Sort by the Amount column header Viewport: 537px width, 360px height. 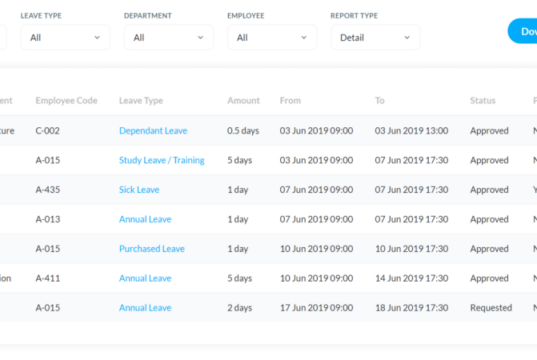pyautogui.click(x=243, y=100)
